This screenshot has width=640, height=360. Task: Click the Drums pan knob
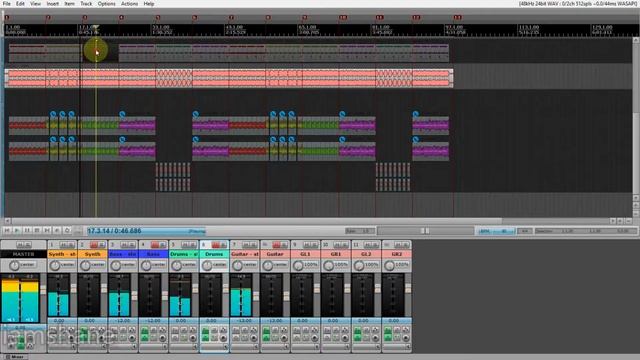click(207, 266)
